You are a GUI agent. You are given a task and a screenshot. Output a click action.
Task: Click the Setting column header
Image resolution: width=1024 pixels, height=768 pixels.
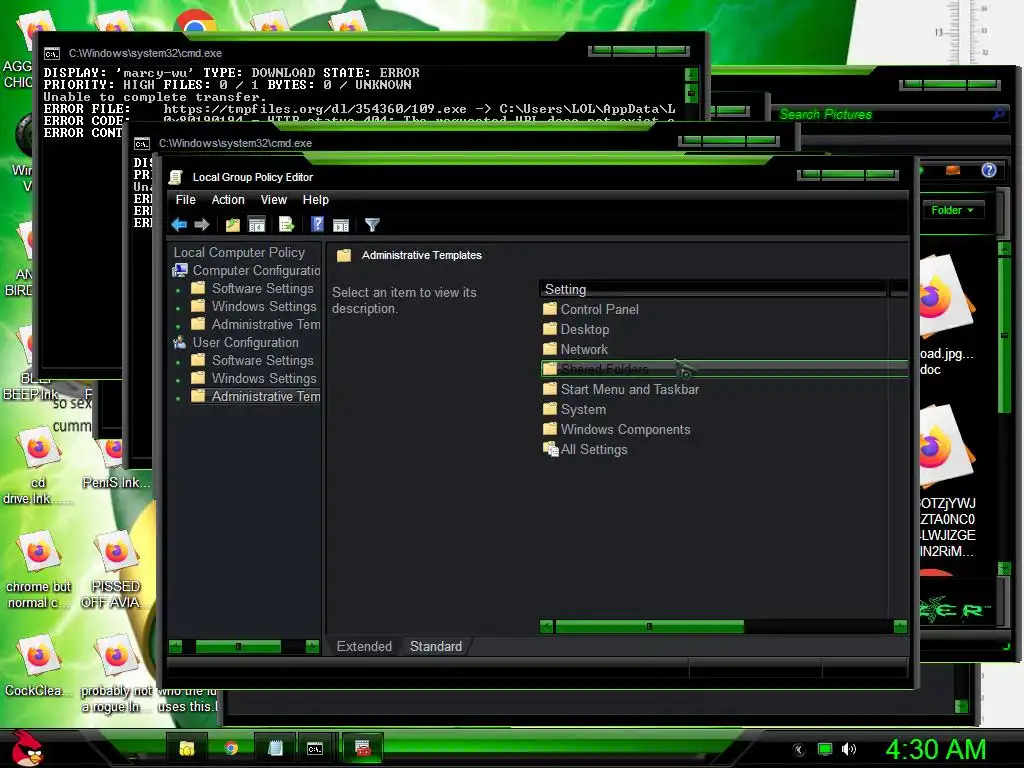[713, 289]
